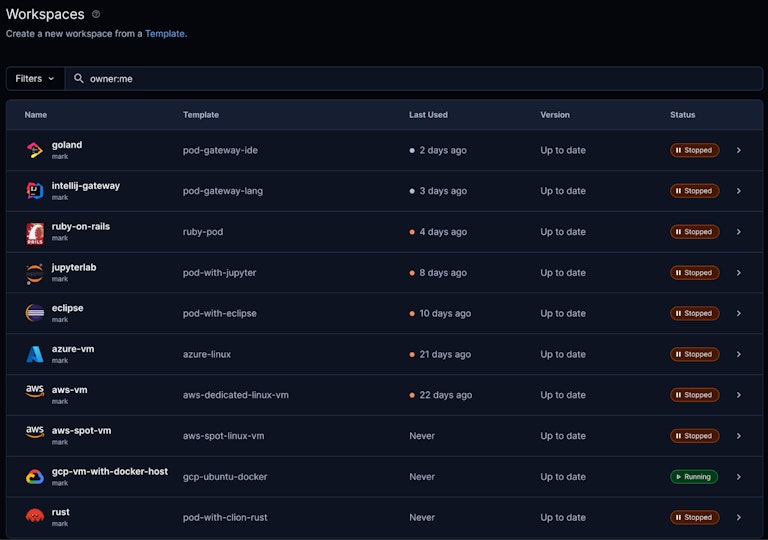This screenshot has height=540, width=768.
Task: Click the help icon beside Workspaces
Action: [96, 14]
